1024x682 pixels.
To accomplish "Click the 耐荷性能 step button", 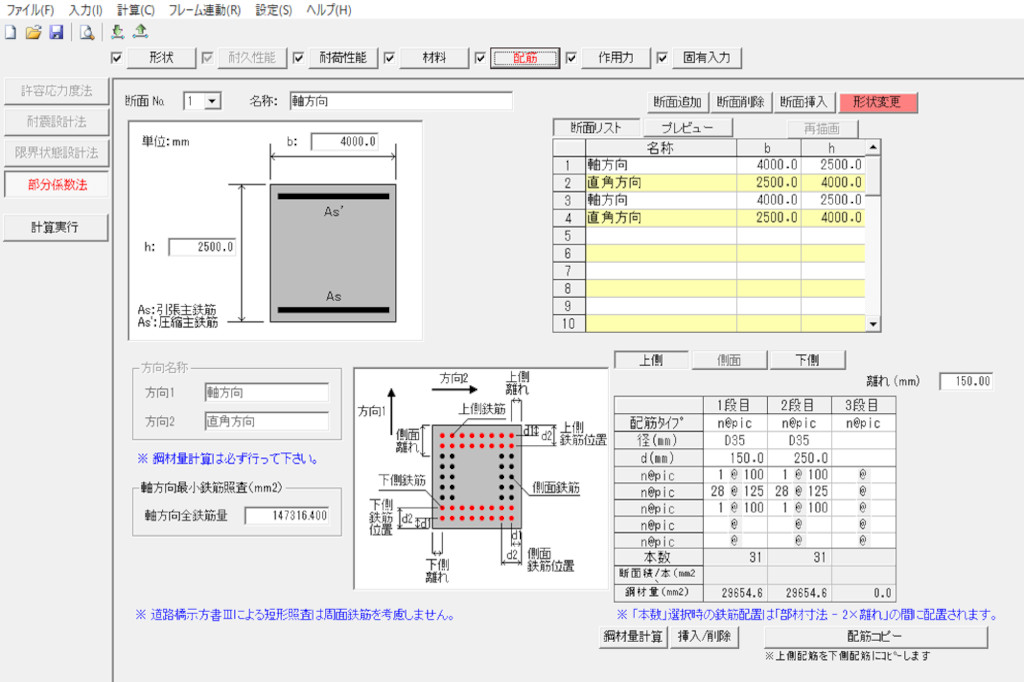I will 343,58.
